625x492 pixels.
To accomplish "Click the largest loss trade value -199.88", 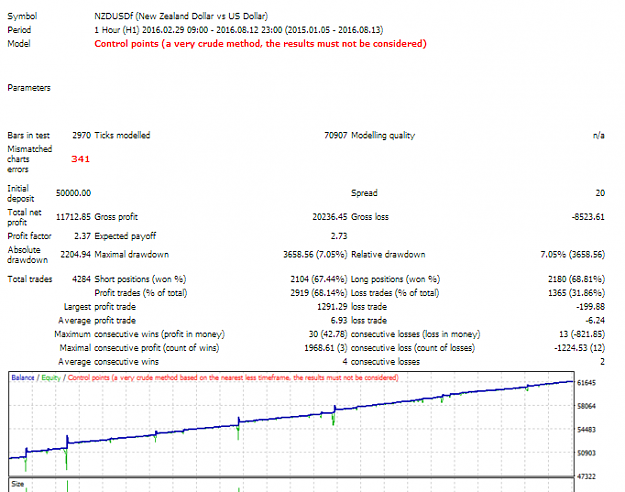I will (x=590, y=307).
